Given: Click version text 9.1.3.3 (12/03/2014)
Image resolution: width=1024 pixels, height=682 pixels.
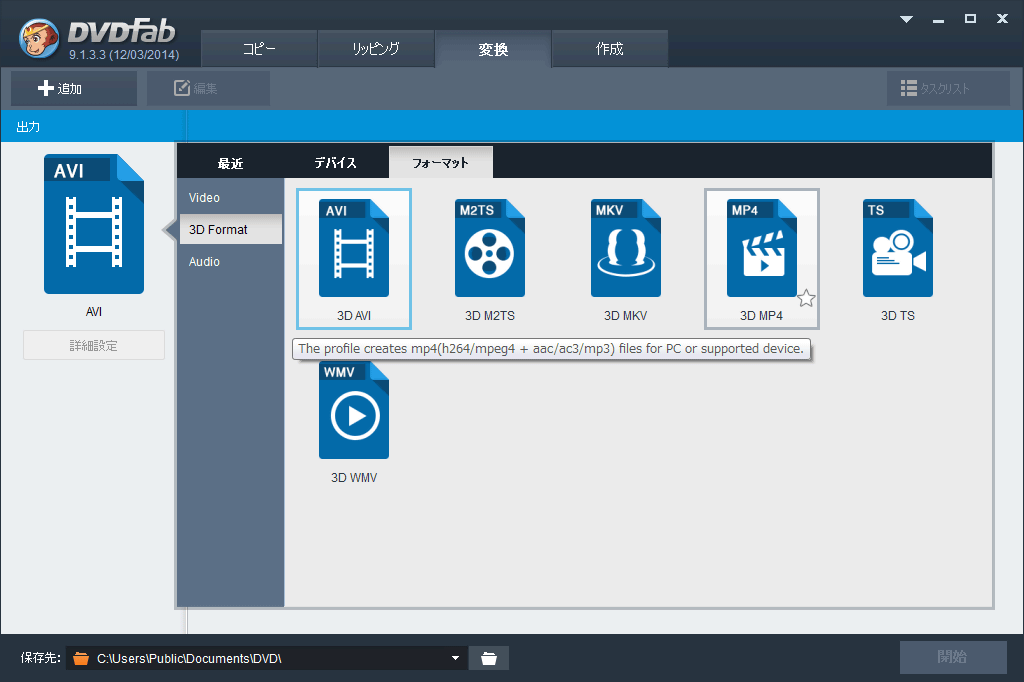Looking at the screenshot, I should [x=124, y=55].
